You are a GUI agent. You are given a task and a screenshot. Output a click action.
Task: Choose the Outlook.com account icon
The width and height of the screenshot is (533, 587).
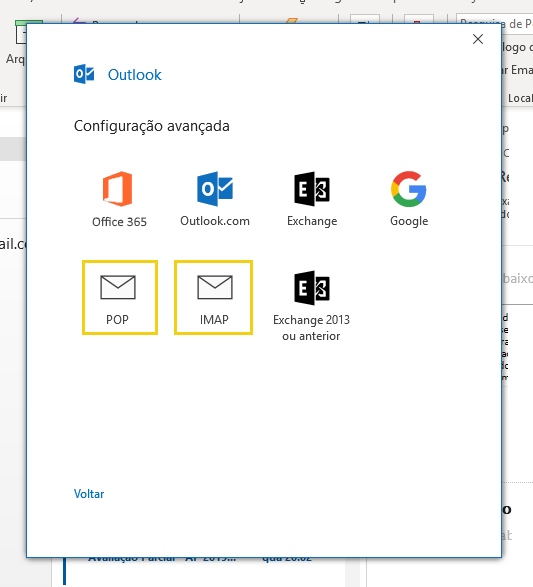point(215,189)
